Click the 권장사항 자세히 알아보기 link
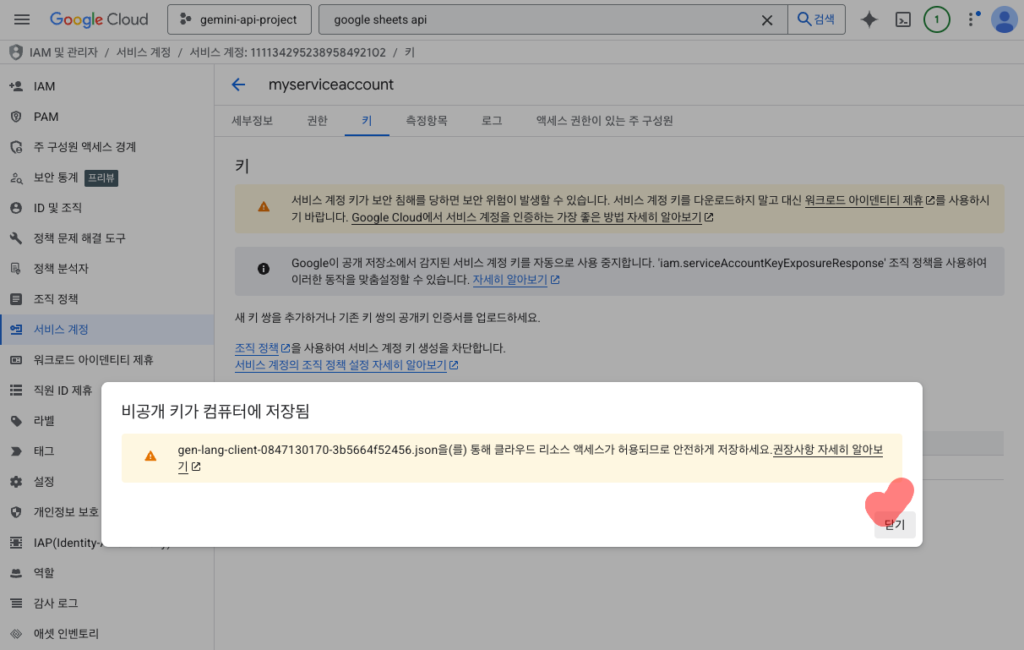 click(x=827, y=450)
